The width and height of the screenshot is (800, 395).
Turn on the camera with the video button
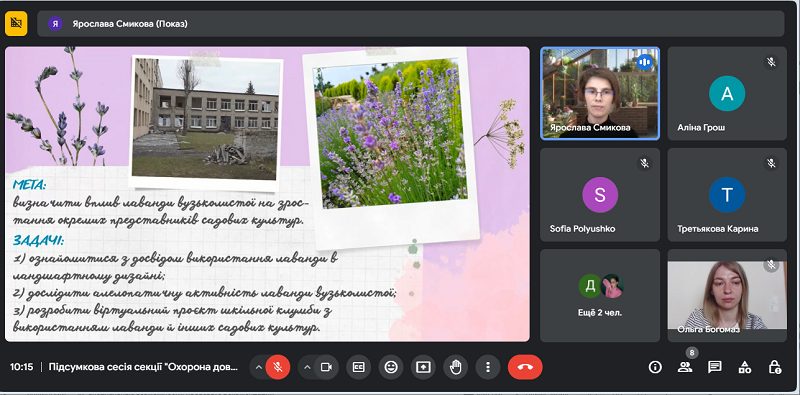pos(326,367)
